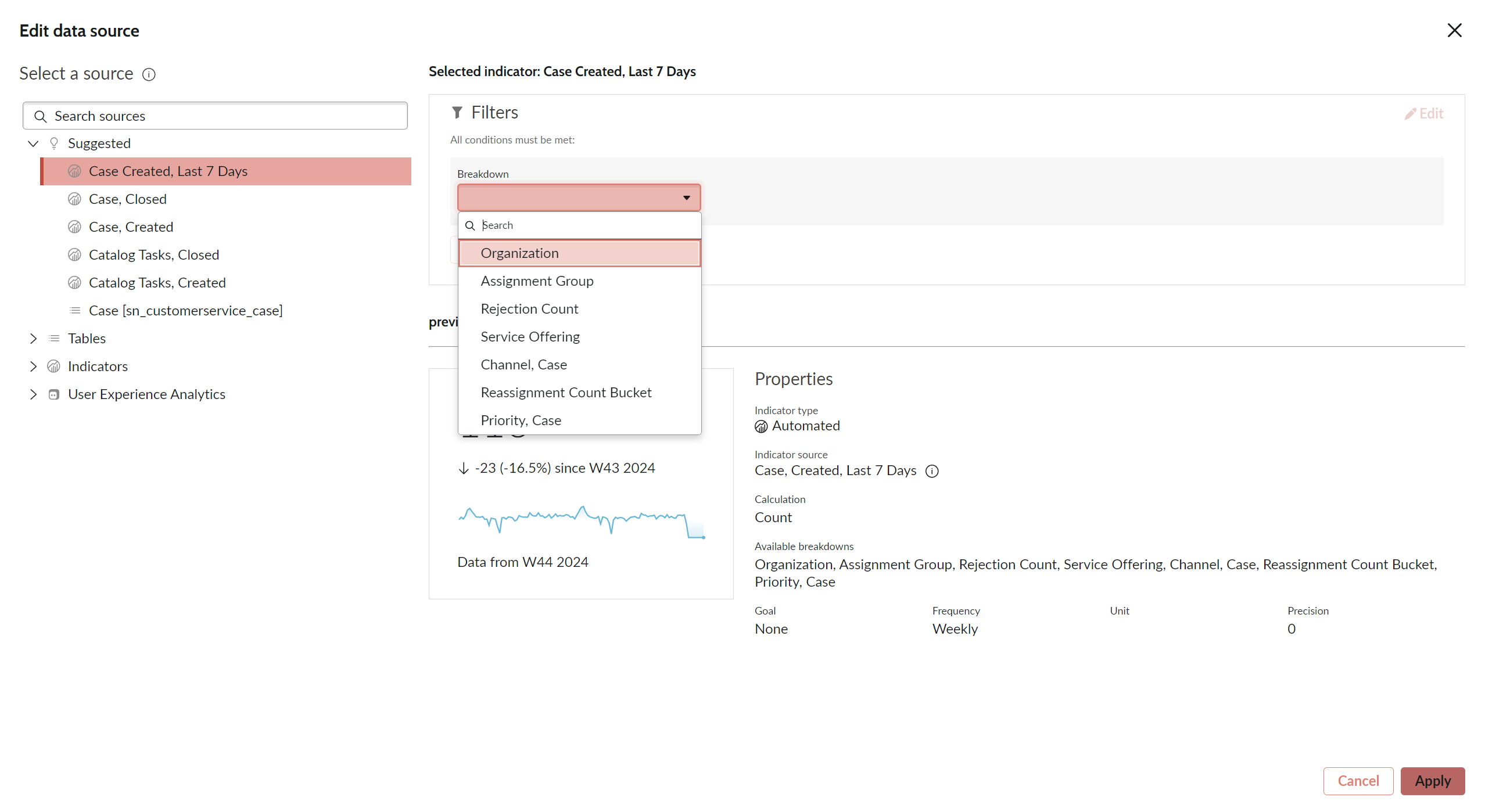Click indicator icon beside Case Created, Last 7 Days
Image resolution: width=1485 pixels, height=812 pixels.
pos(74,171)
